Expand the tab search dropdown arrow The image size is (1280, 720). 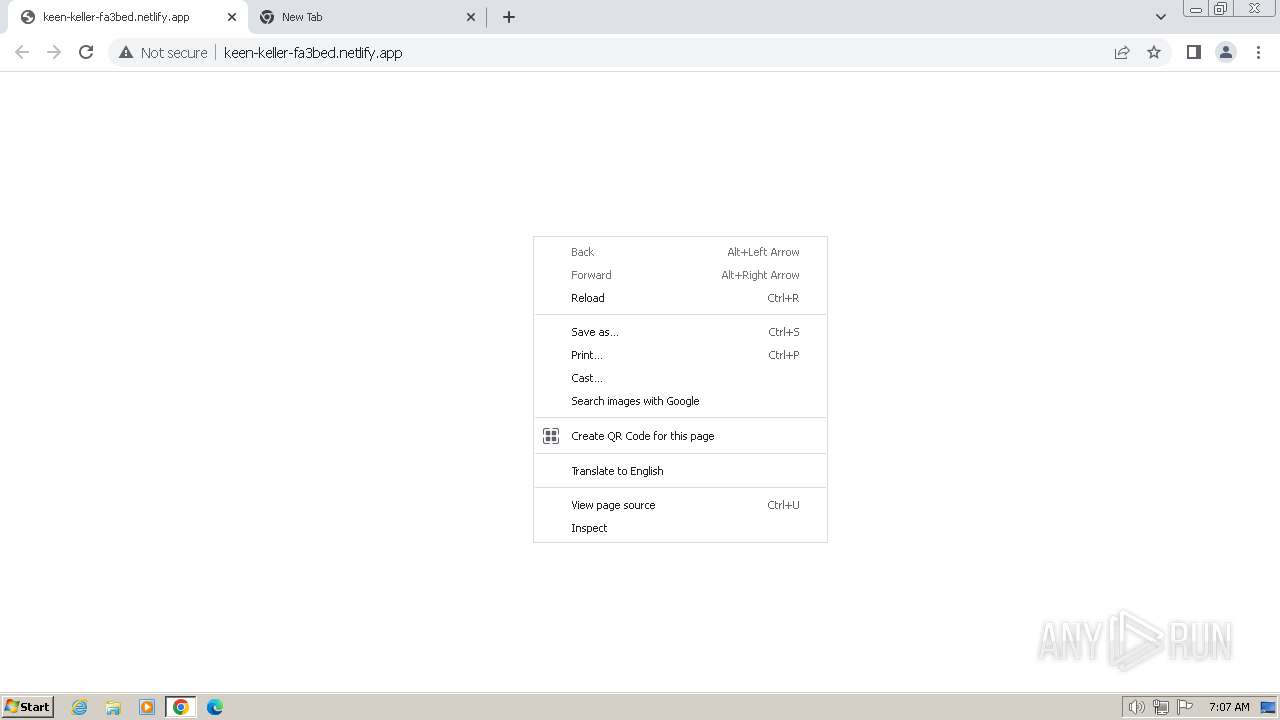[x=1160, y=17]
